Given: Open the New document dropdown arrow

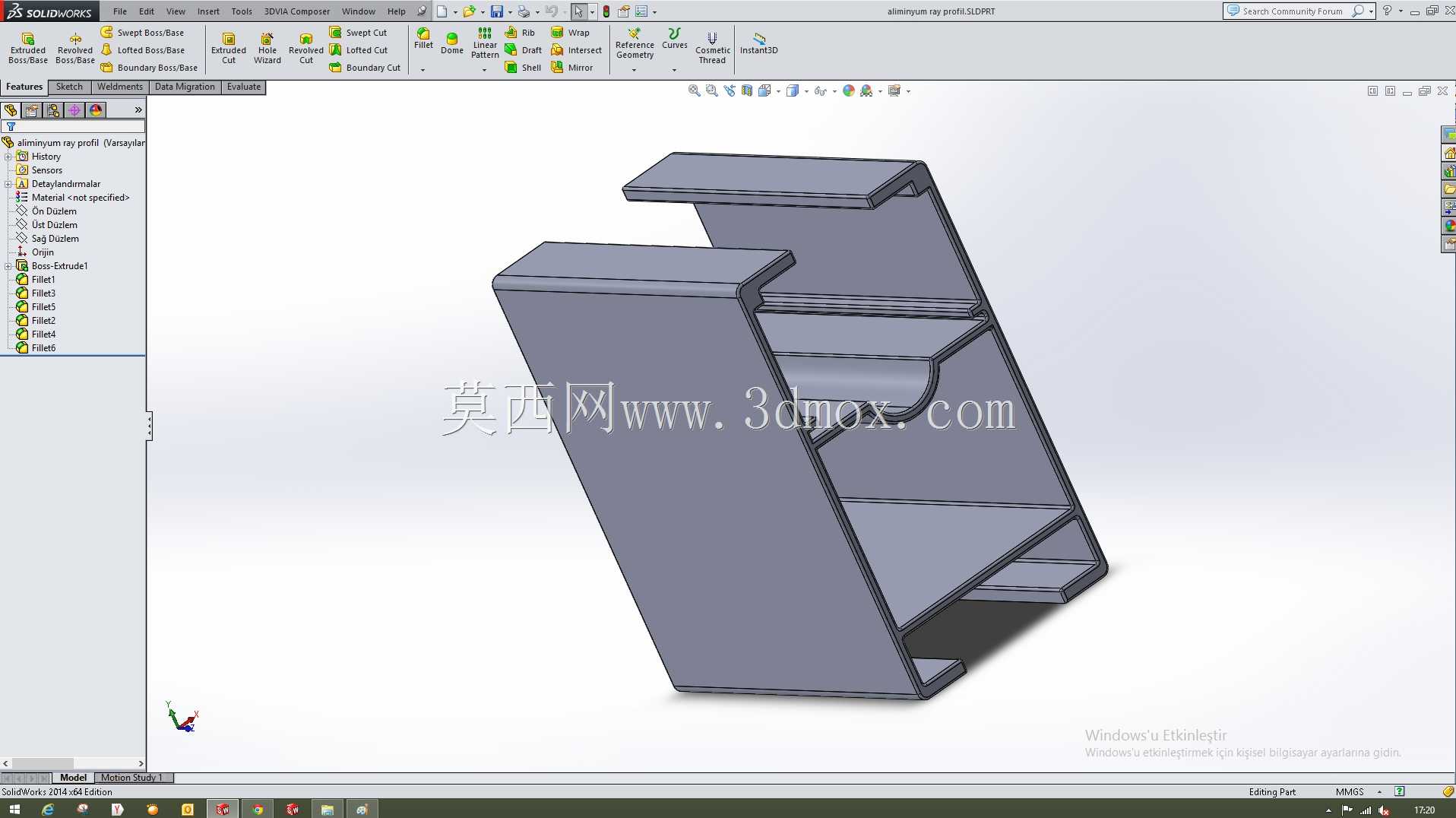Looking at the screenshot, I should (455, 12).
